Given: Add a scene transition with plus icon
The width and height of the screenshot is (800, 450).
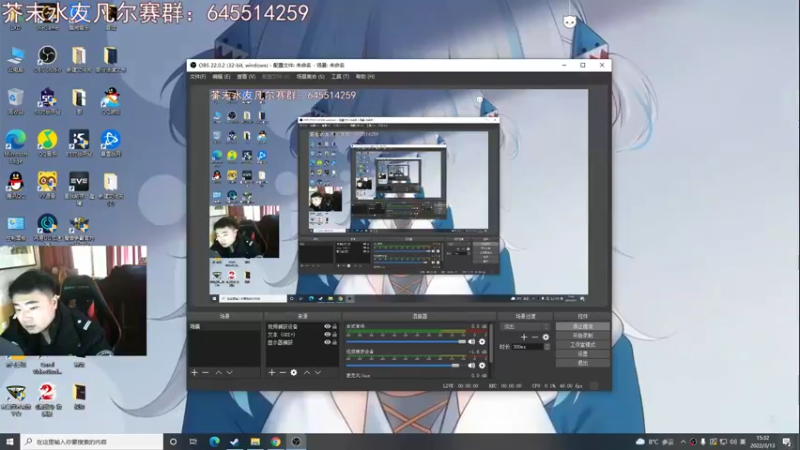Looking at the screenshot, I should click(x=523, y=337).
